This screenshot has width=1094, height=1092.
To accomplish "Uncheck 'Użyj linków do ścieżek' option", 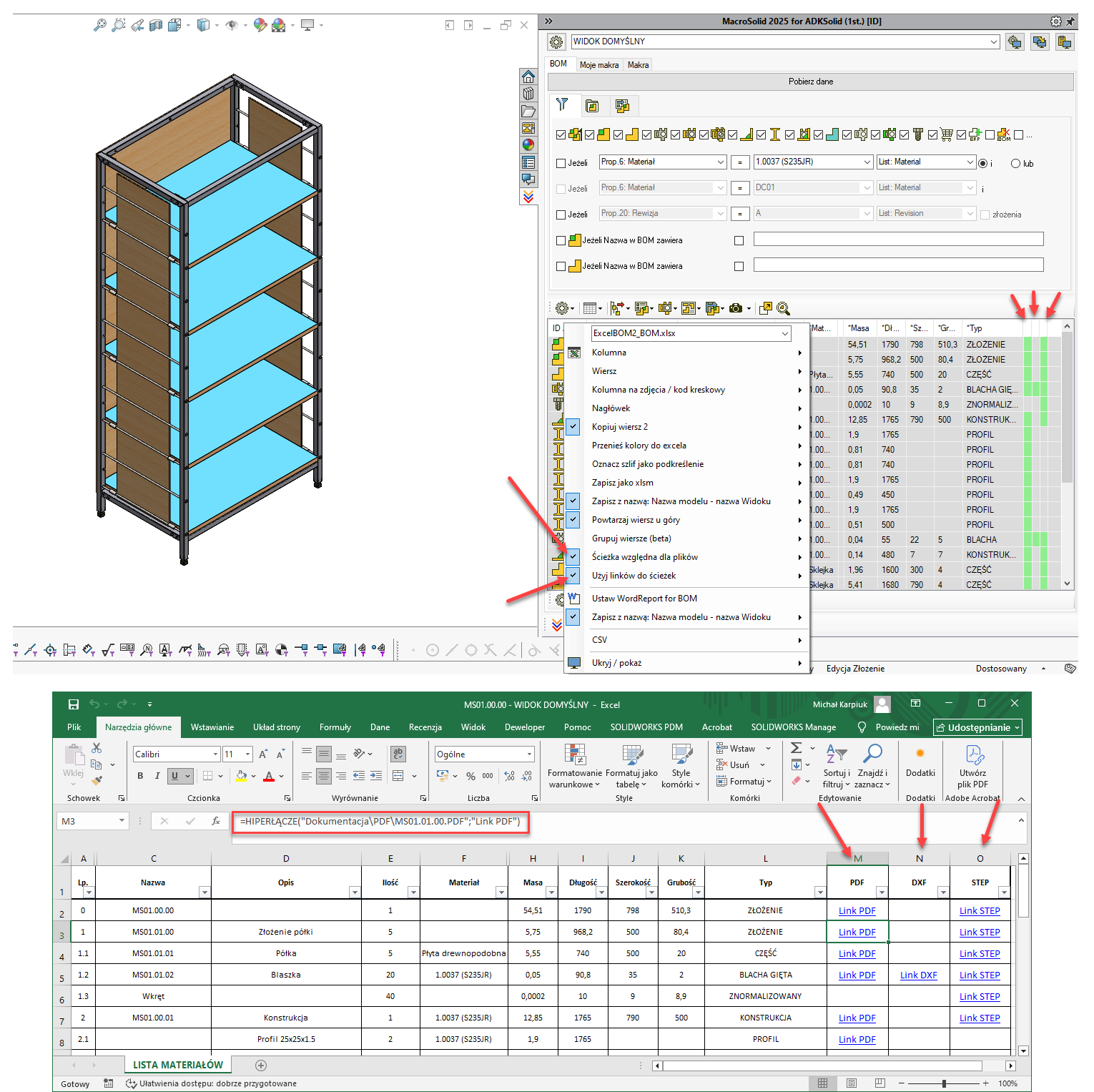I will (573, 576).
